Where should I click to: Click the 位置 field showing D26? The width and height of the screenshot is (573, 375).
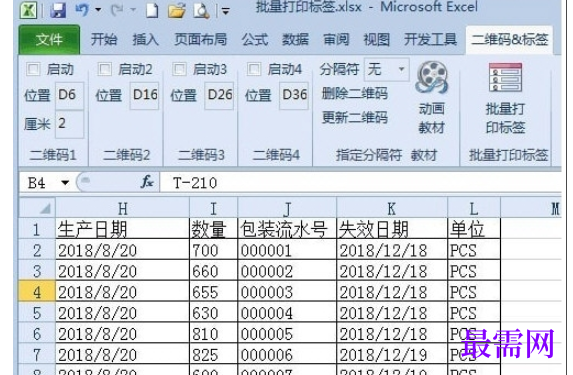[x=219, y=95]
